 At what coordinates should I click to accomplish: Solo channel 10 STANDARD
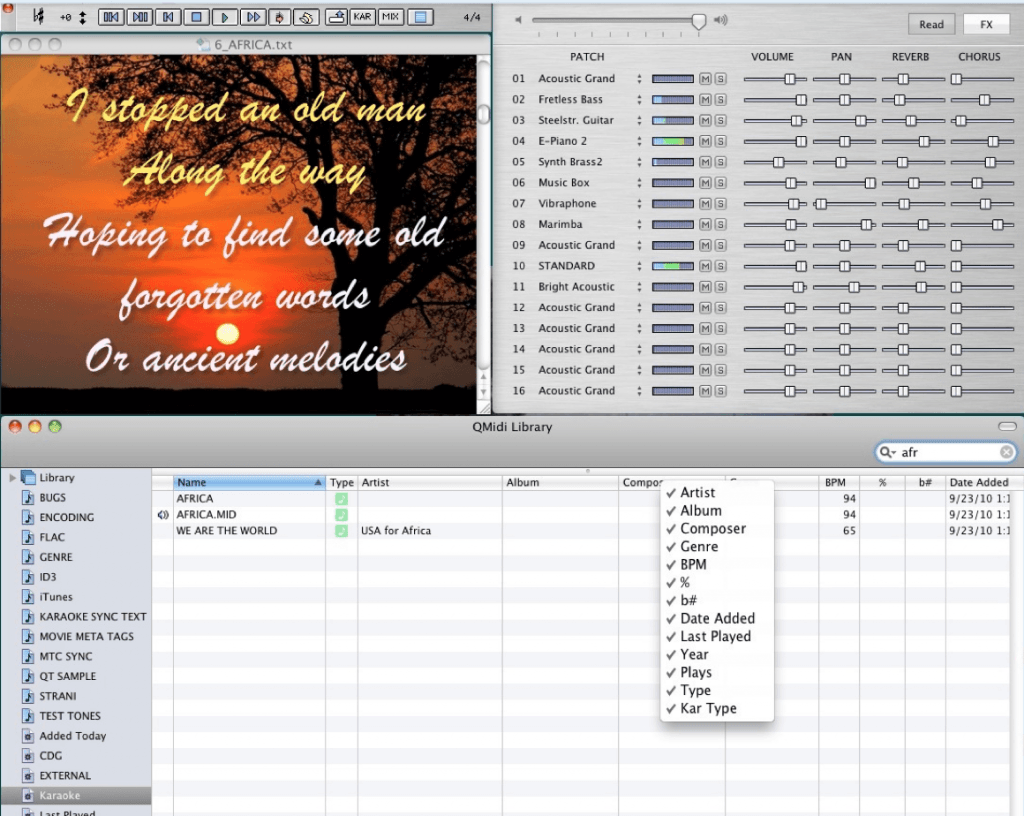pyautogui.click(x=721, y=266)
